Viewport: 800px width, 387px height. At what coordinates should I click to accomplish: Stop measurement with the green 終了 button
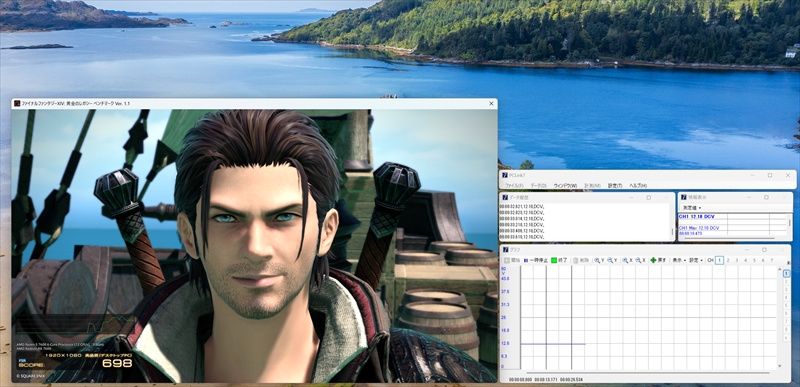tap(559, 260)
